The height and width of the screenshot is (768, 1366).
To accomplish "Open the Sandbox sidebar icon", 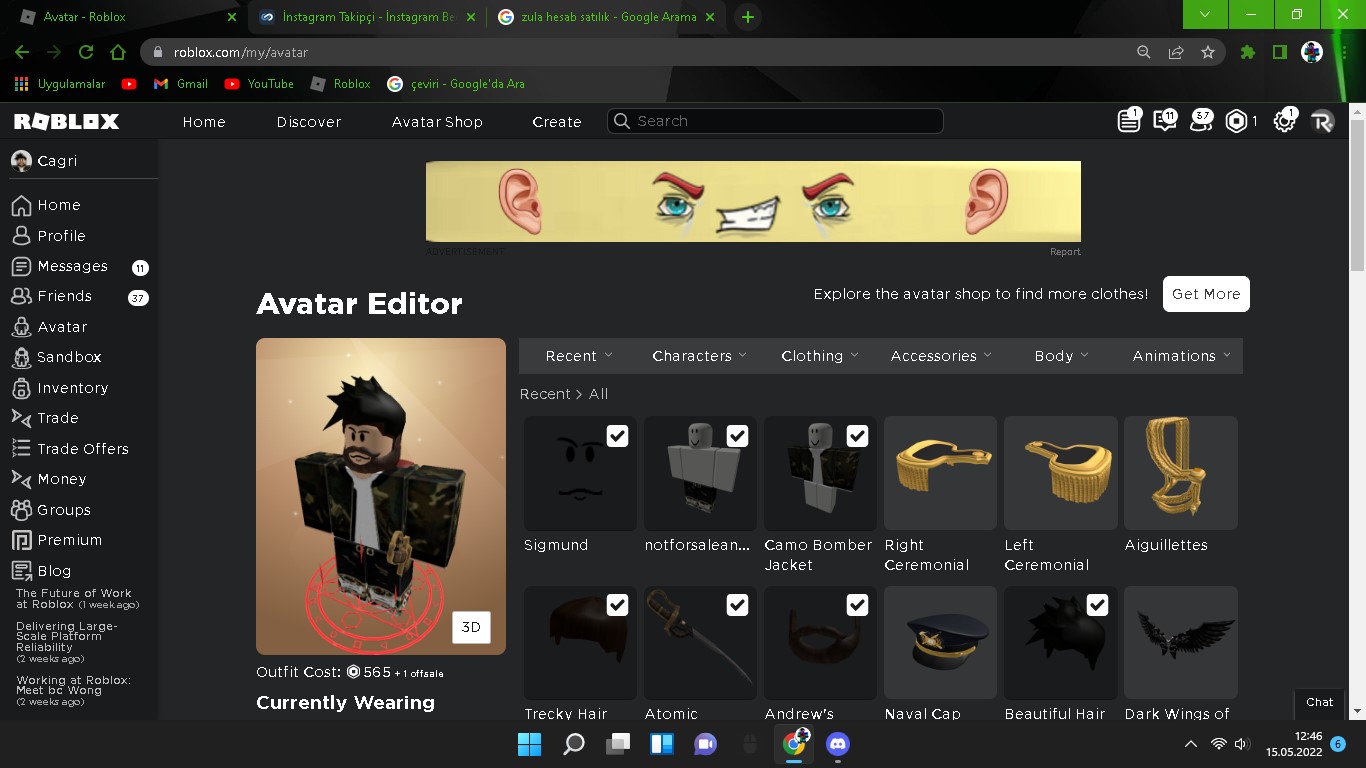I will click(21, 357).
